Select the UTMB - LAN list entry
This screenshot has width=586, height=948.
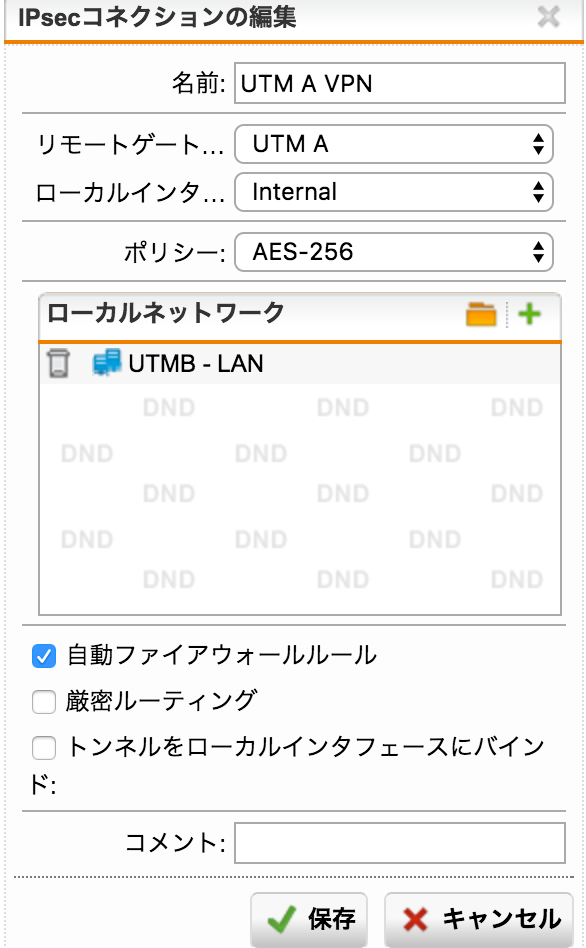click(x=300, y=364)
